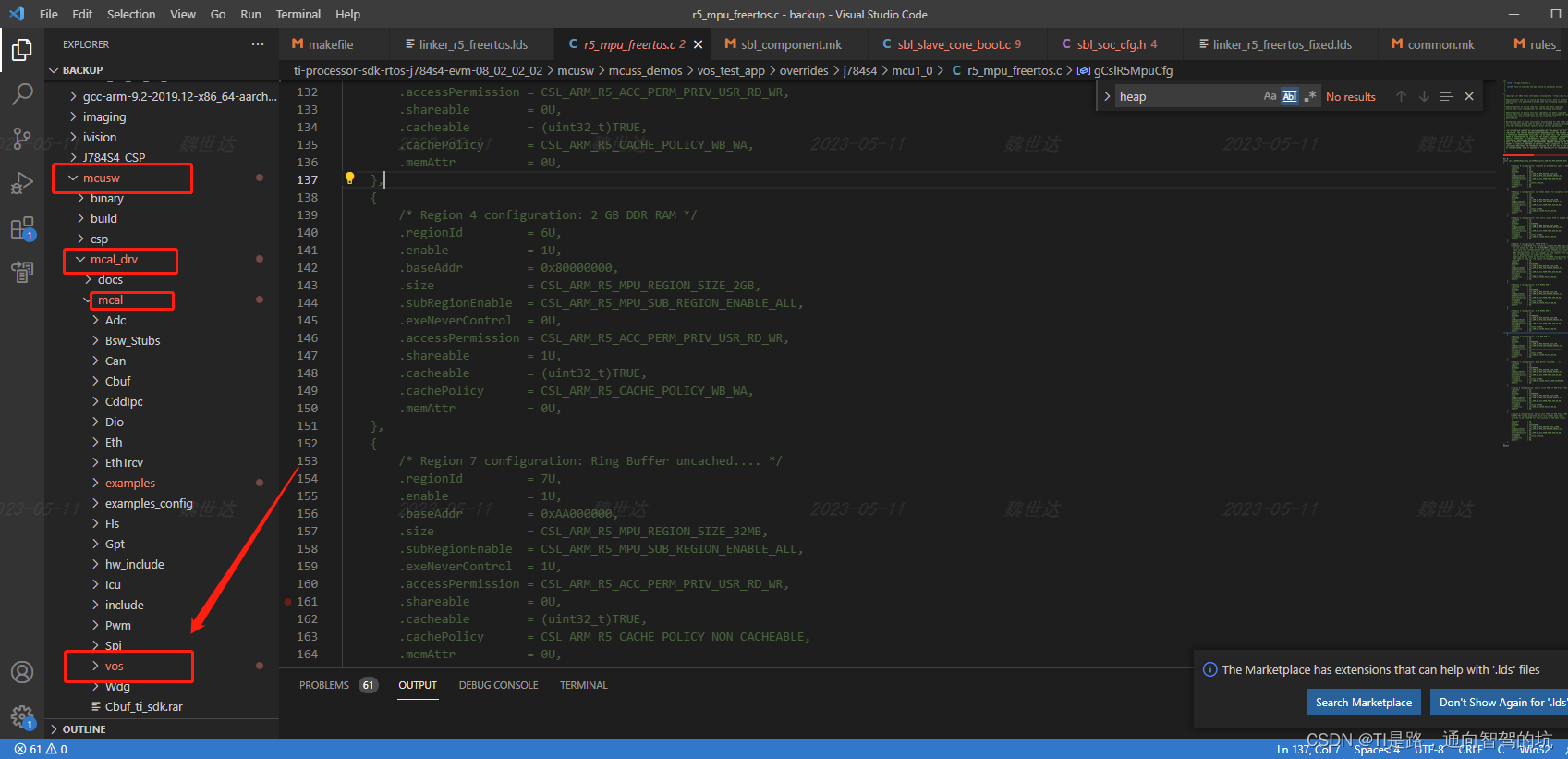Expand the binary folder
Viewport: 1568px width, 759px height.
click(x=81, y=198)
